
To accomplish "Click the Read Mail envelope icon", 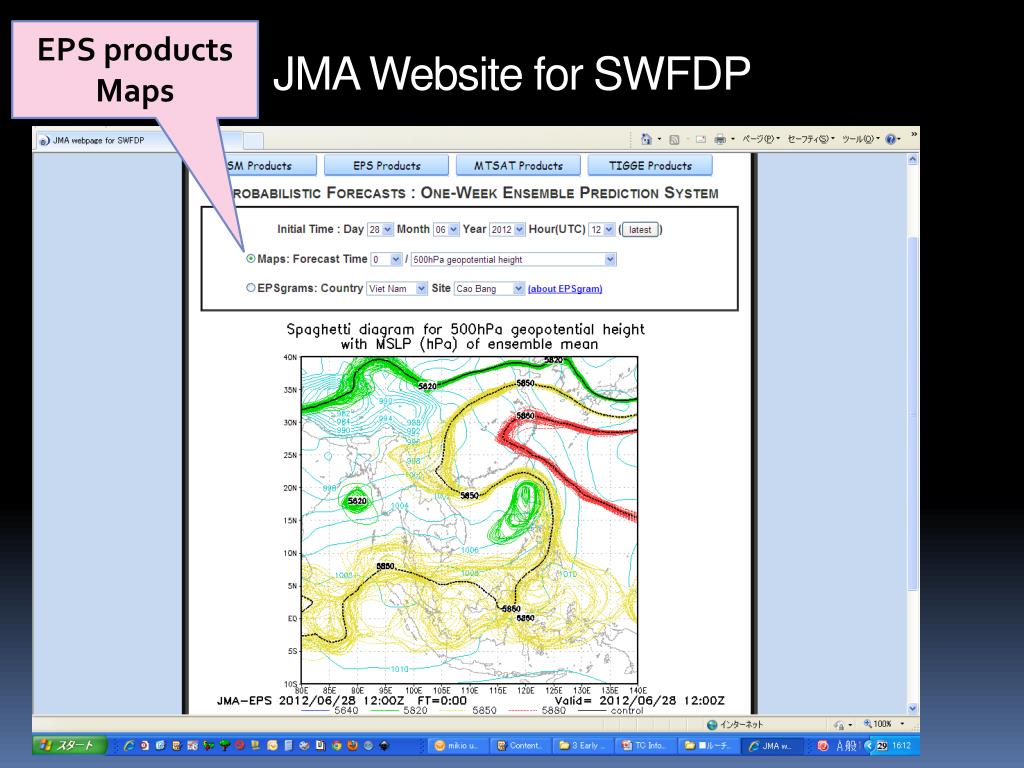I will pyautogui.click(x=701, y=139).
